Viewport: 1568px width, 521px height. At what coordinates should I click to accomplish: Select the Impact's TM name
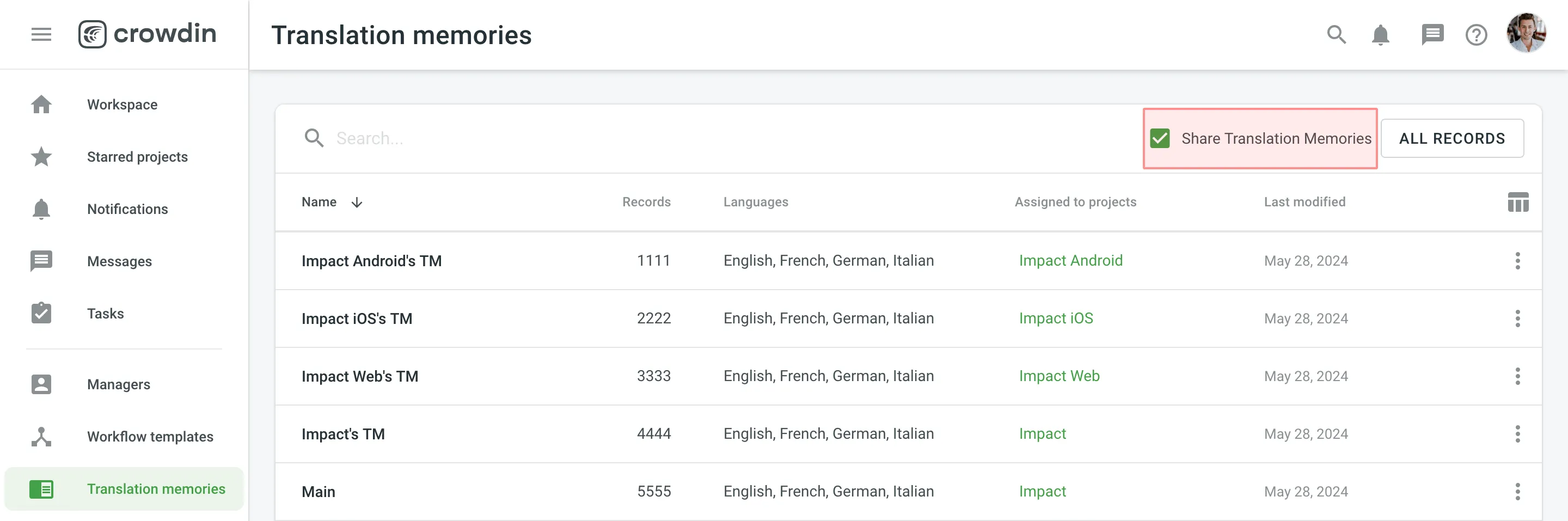click(342, 434)
